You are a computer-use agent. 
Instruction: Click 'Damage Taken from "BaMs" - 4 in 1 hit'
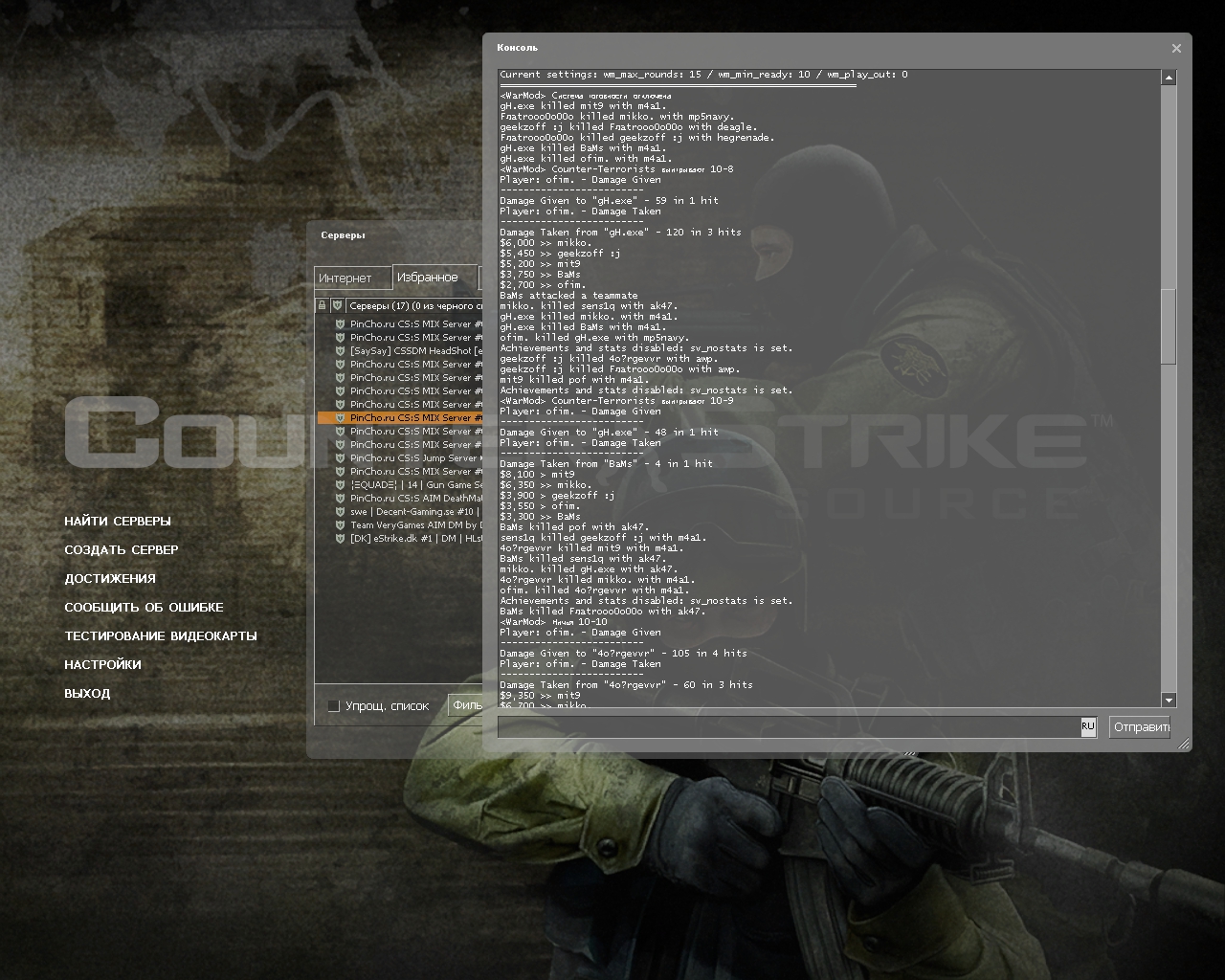tap(606, 464)
